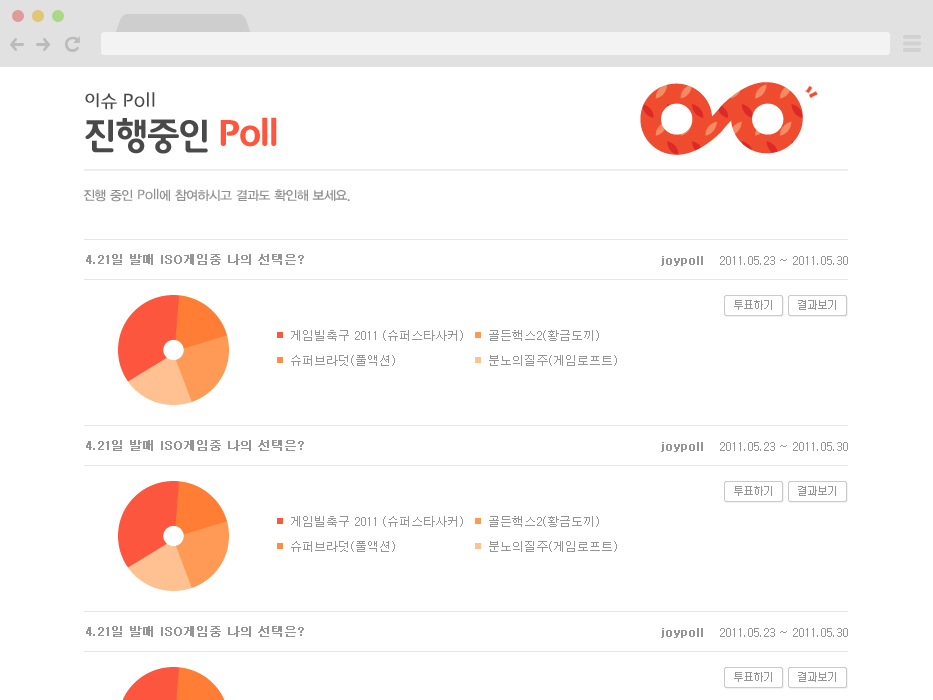Image resolution: width=933 pixels, height=700 pixels.
Task: Click the second poll's pie chart
Action: (x=173, y=536)
